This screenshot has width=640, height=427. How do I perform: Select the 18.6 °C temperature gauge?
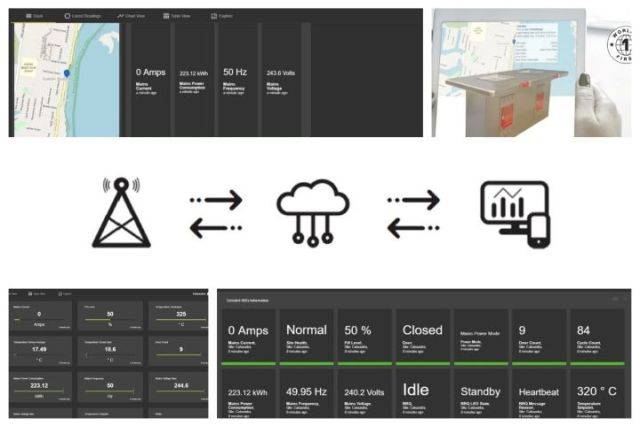click(x=110, y=351)
